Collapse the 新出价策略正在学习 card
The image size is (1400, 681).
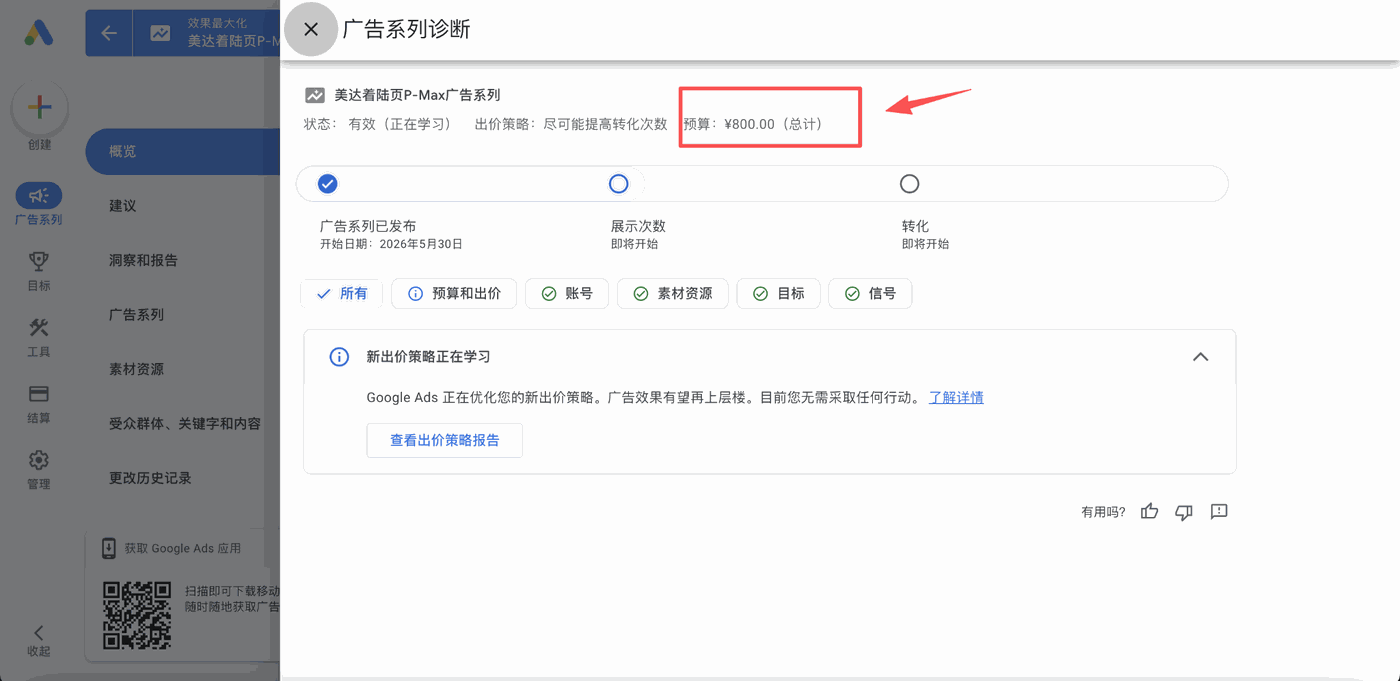[x=1201, y=357]
